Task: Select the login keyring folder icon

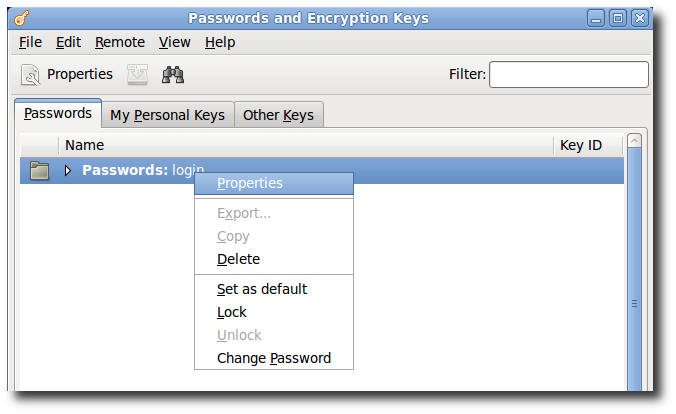Action: pyautogui.click(x=39, y=170)
